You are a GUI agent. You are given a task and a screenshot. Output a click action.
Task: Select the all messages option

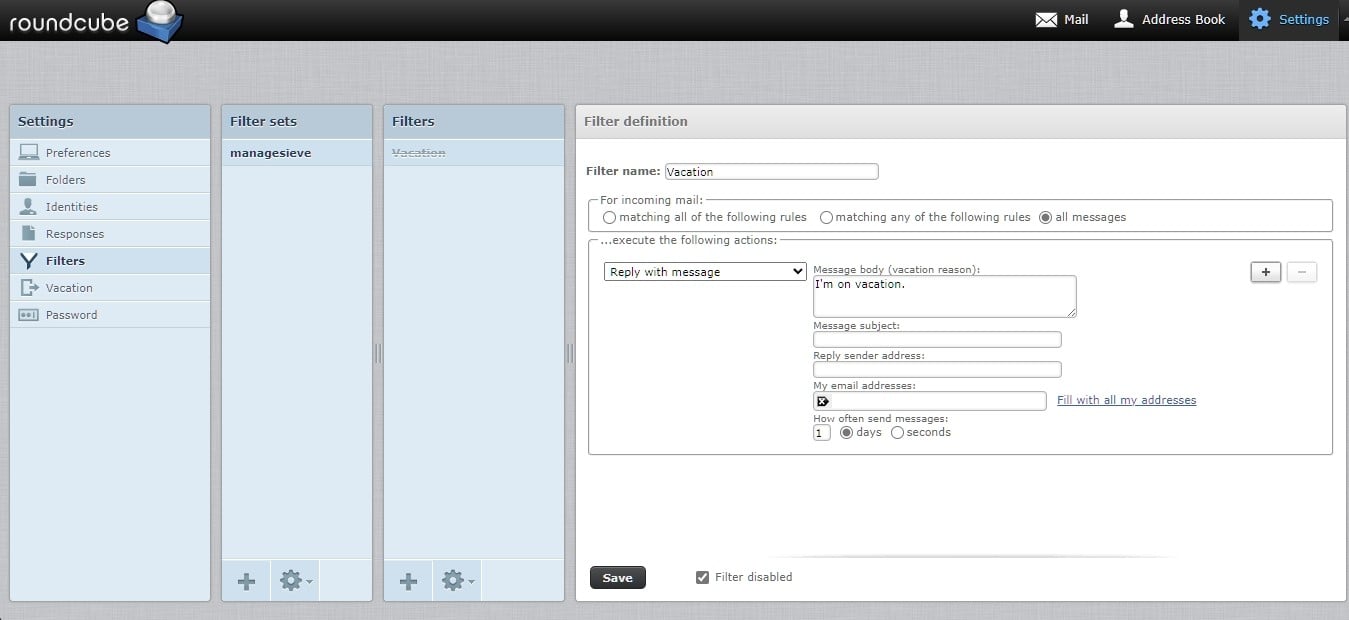coord(1046,217)
